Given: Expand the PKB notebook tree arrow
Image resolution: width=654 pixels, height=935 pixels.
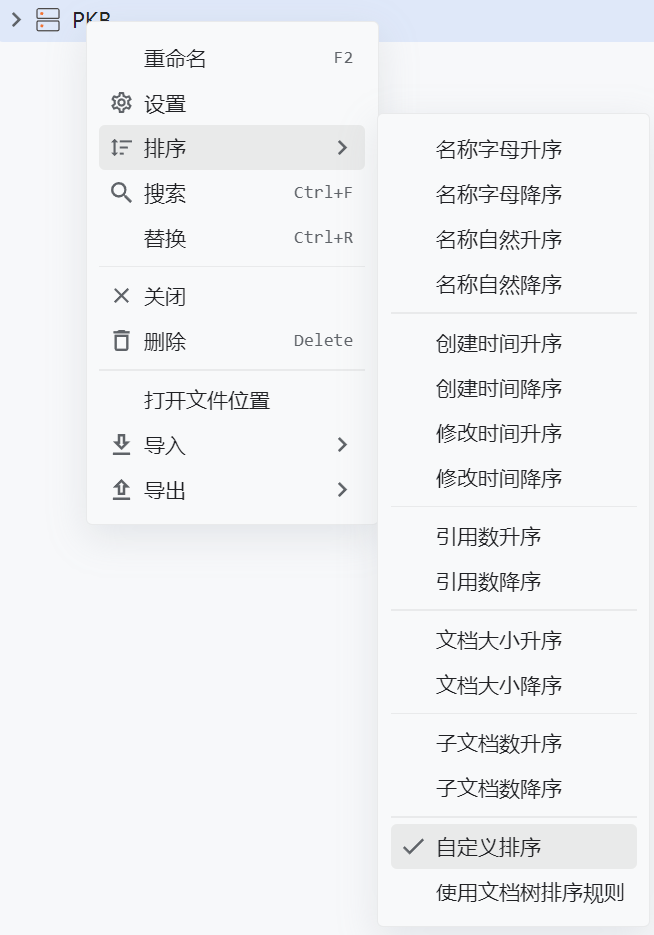Looking at the screenshot, I should coord(16,19).
